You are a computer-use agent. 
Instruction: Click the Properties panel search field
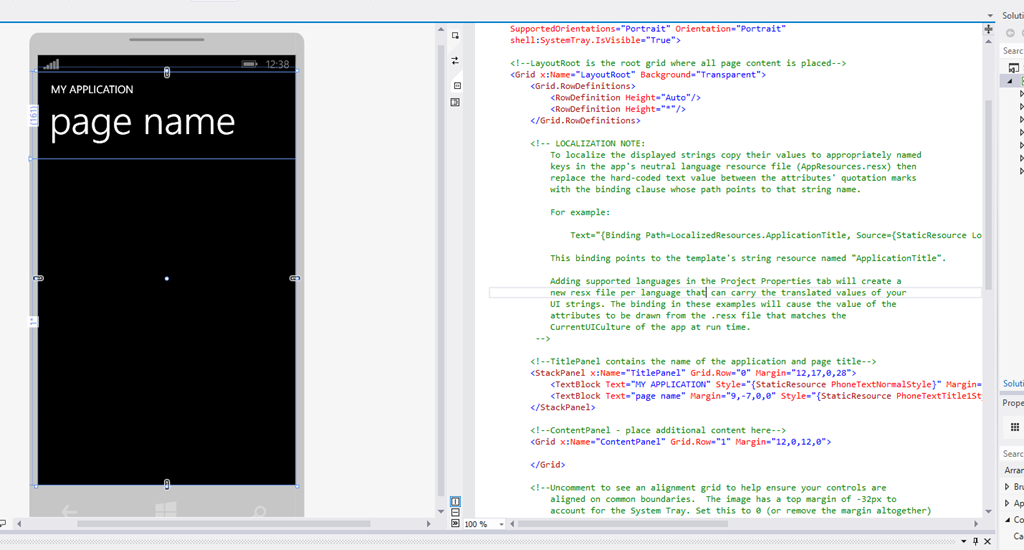click(1012, 453)
